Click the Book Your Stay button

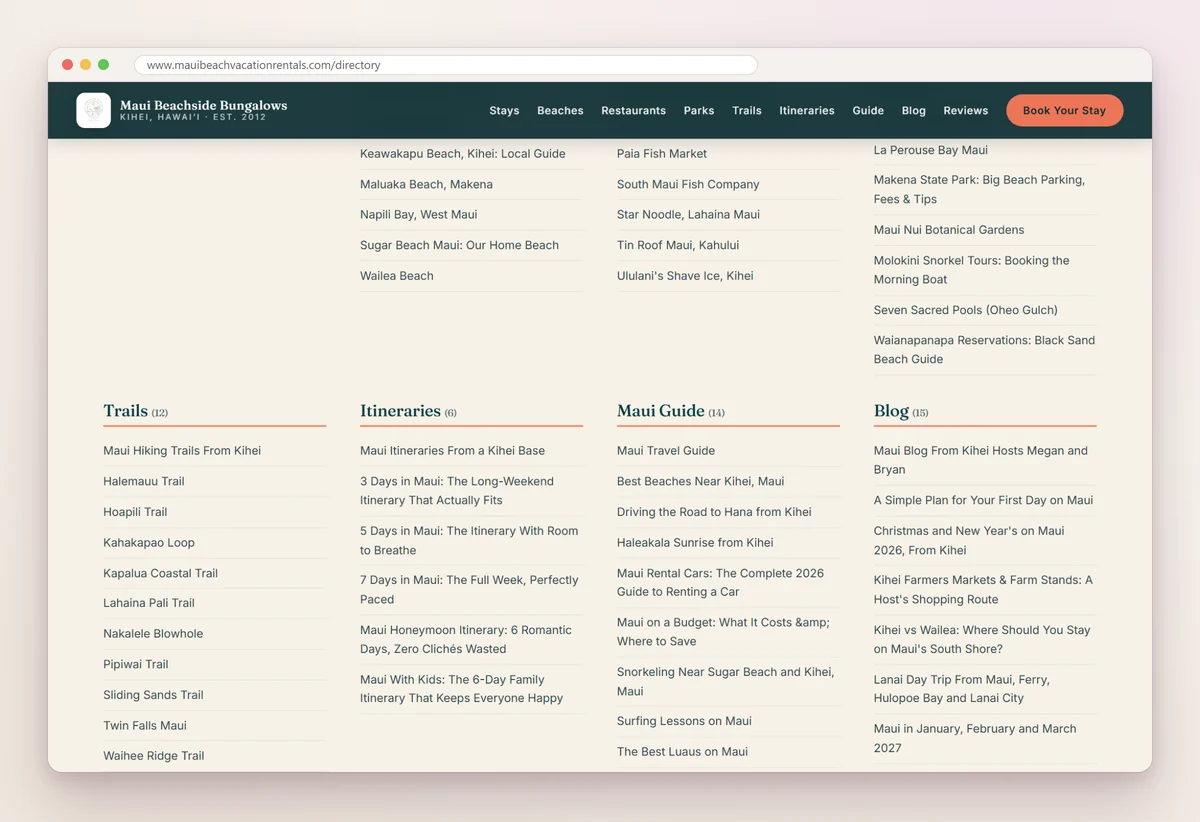[1064, 110]
